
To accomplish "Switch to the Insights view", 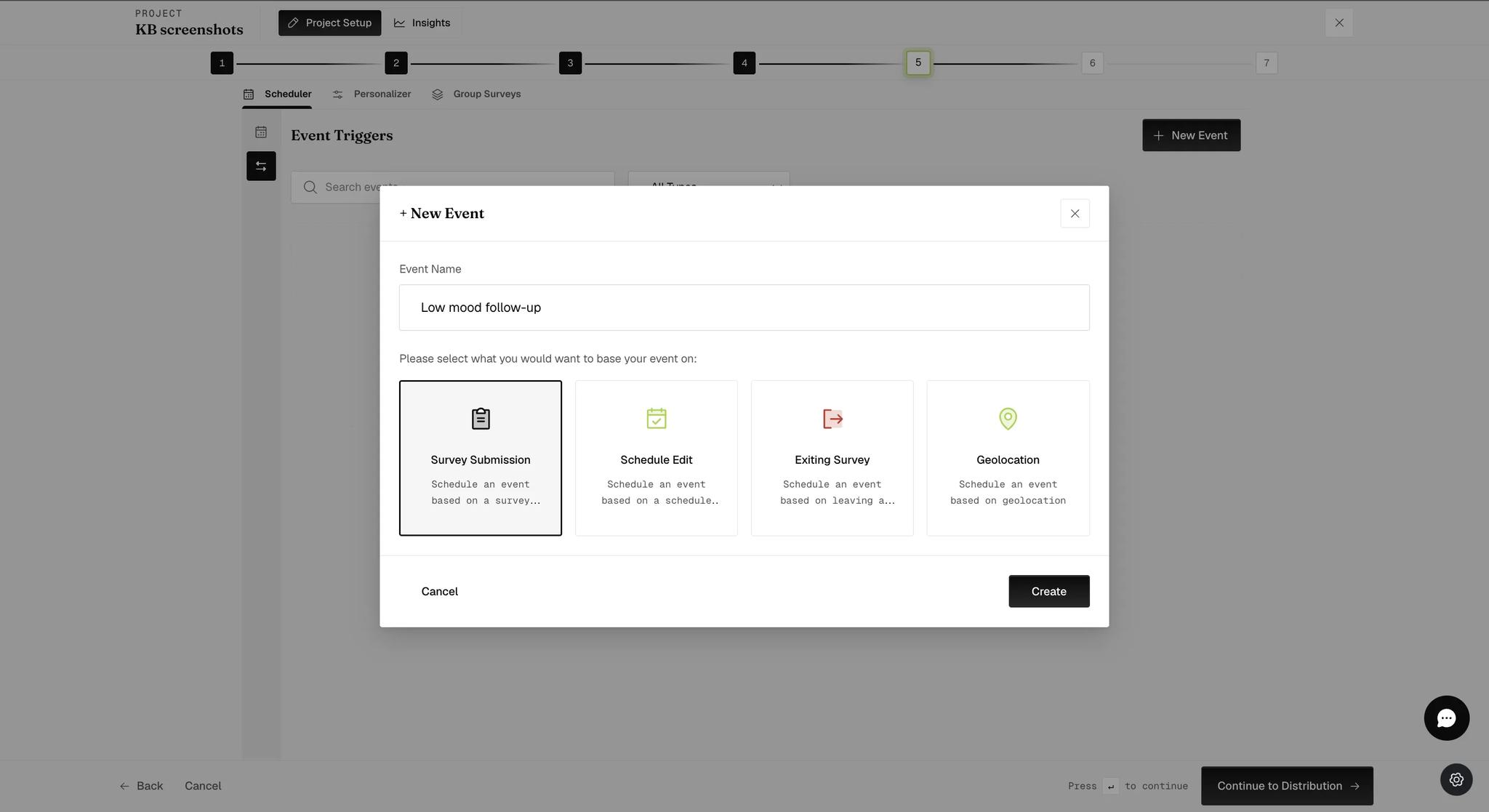I will click(x=422, y=23).
